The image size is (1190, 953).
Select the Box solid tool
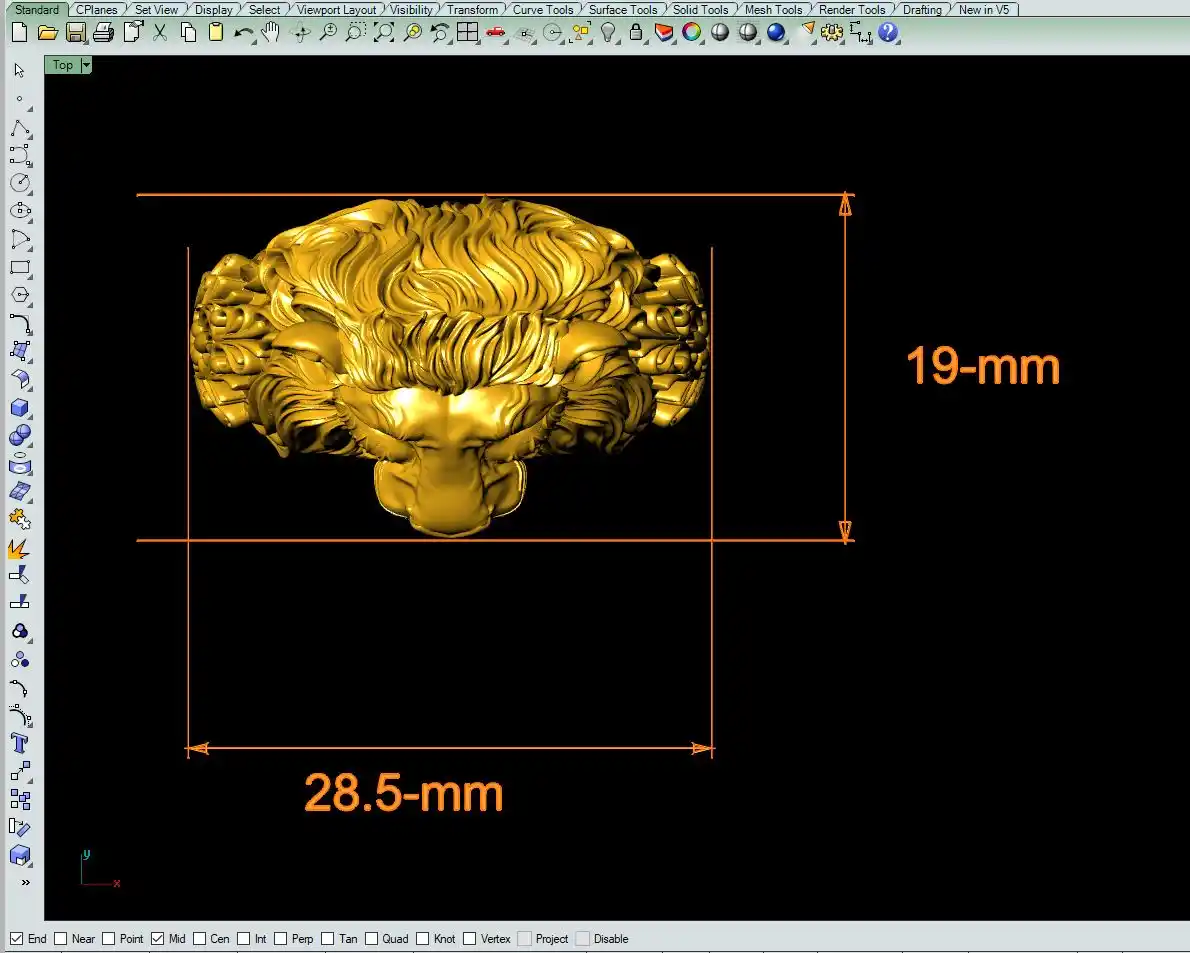click(x=20, y=408)
